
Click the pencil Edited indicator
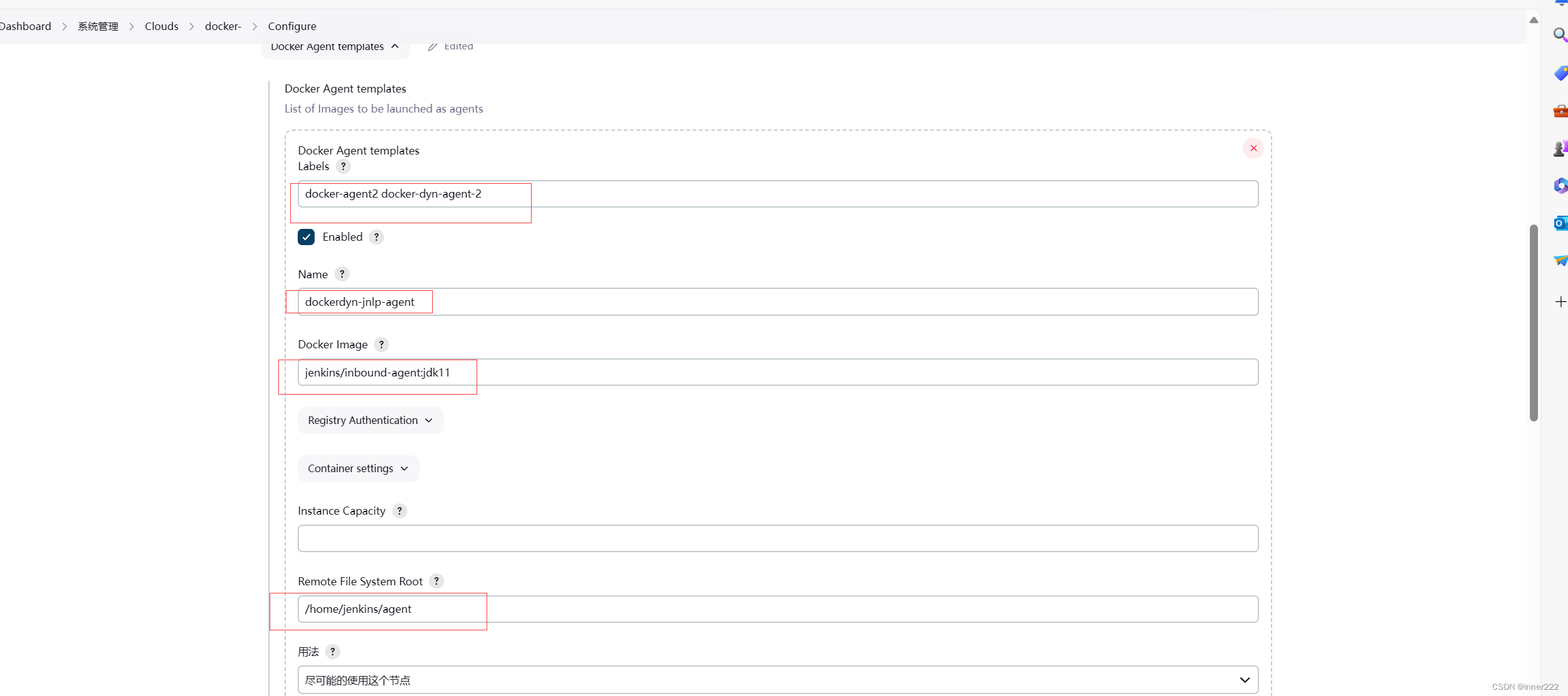pos(451,46)
